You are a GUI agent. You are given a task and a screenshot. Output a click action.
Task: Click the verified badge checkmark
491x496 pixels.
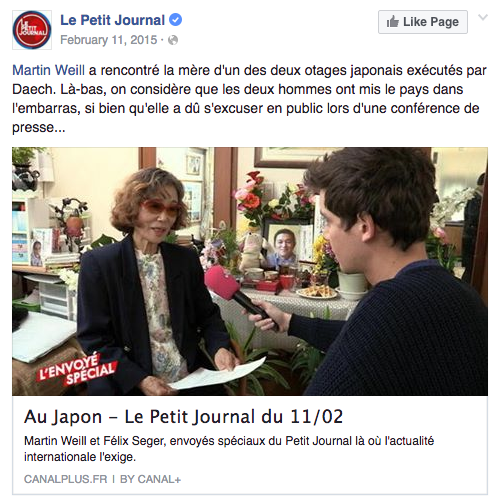[x=176, y=20]
